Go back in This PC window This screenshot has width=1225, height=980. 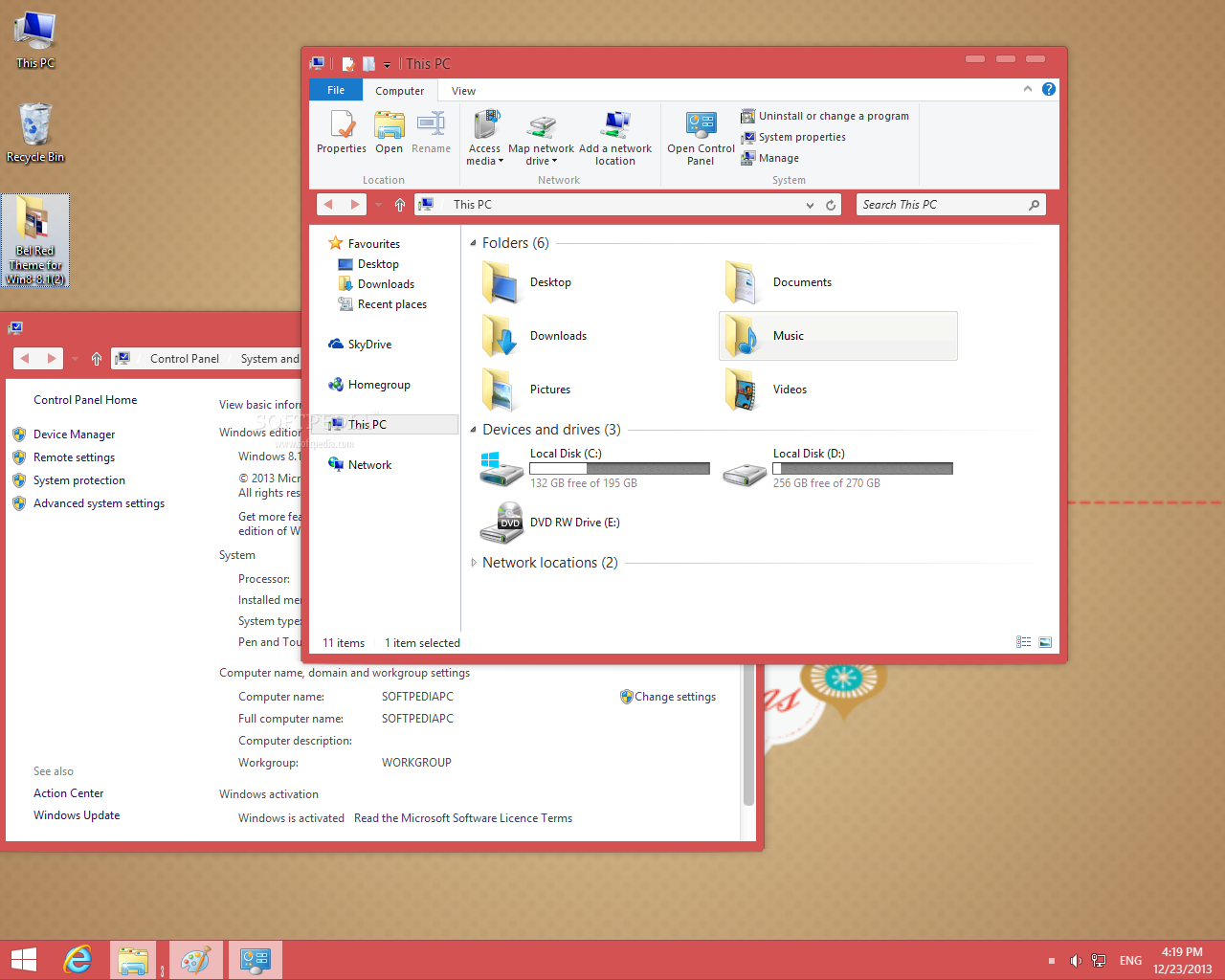329,204
